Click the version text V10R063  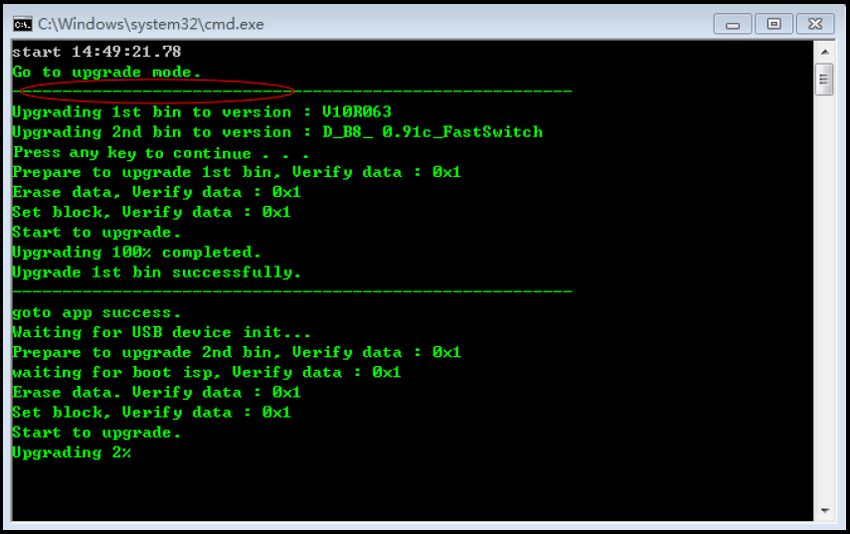(x=356, y=112)
